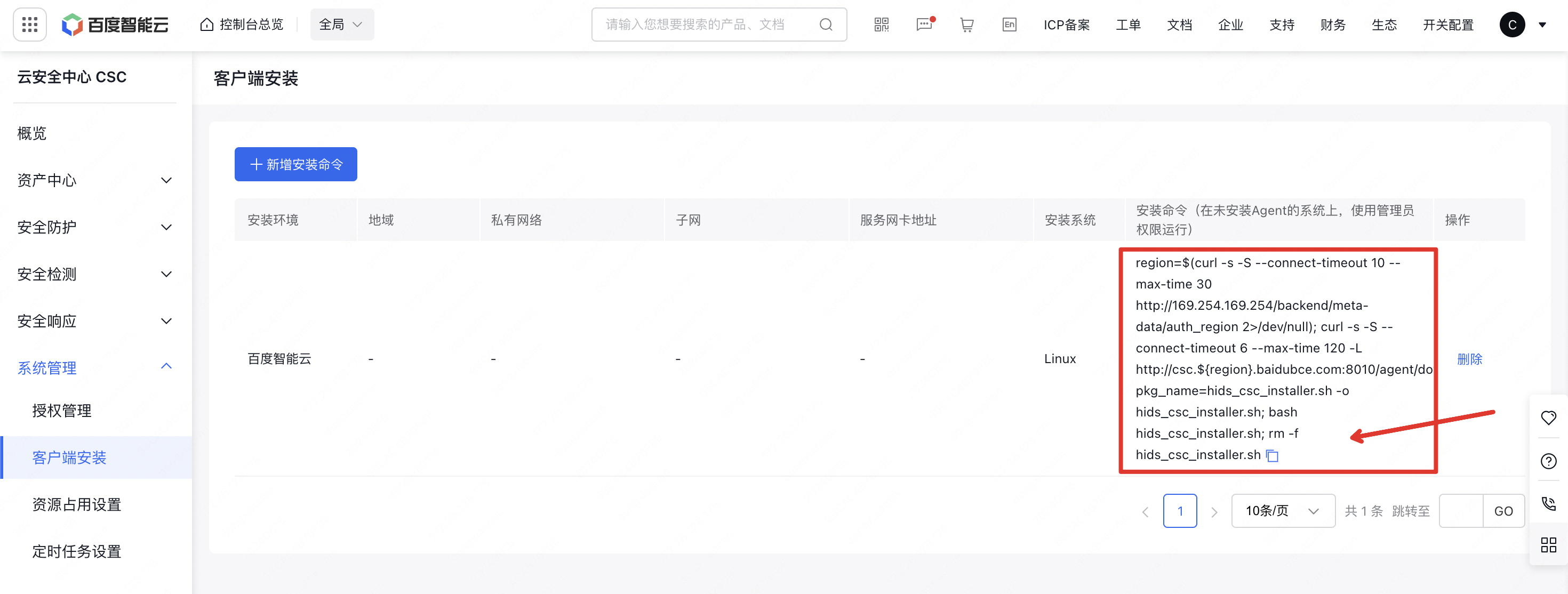This screenshot has width=1568, height=594.
Task: Switch language with the En icon
Action: point(1009,25)
